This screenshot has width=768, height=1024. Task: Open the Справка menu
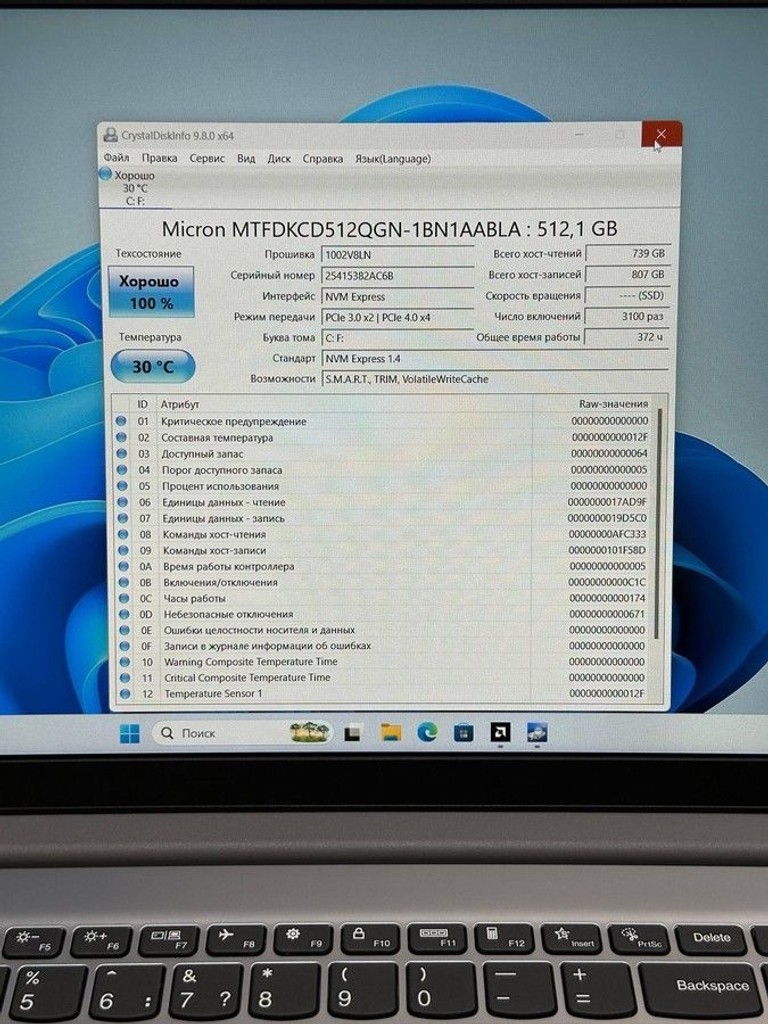click(x=323, y=159)
